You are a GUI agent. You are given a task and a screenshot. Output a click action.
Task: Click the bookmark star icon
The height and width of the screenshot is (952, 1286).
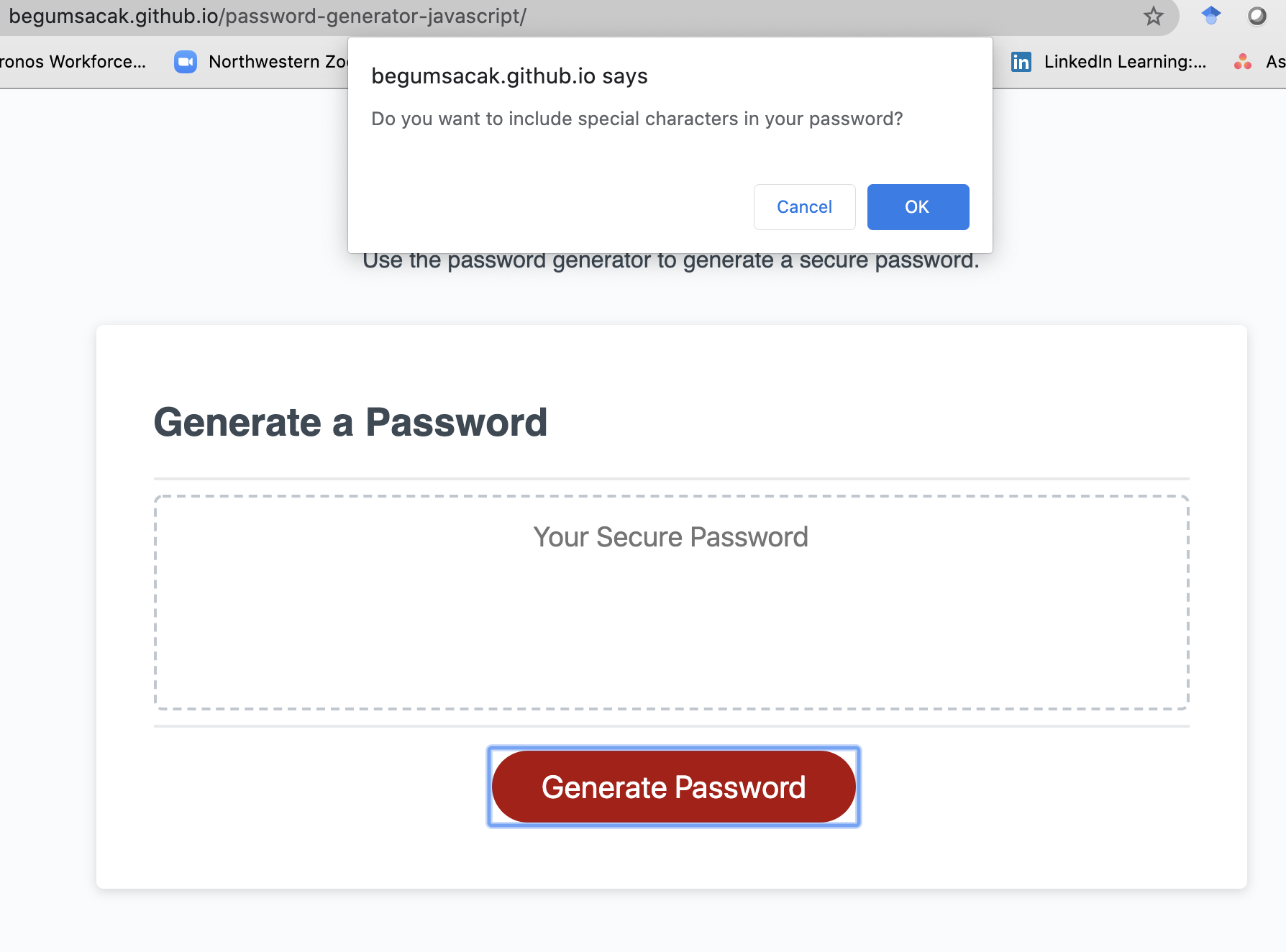pyautogui.click(x=1154, y=16)
